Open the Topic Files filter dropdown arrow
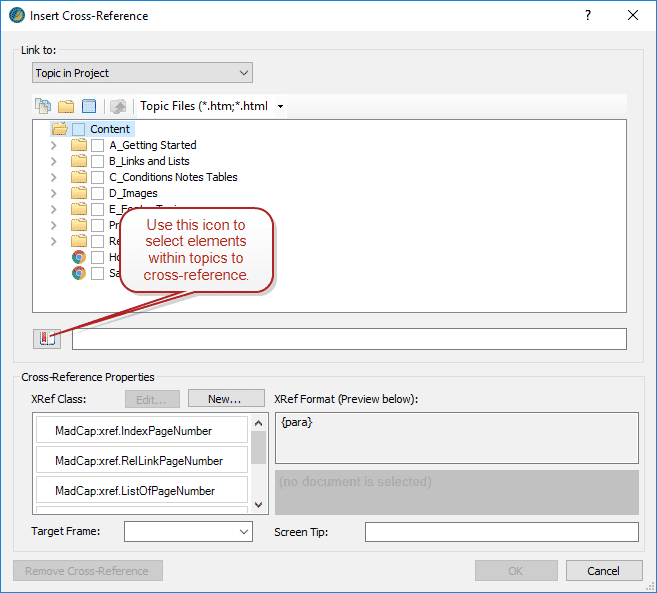Image resolution: width=657 pixels, height=593 pixels. [x=280, y=106]
